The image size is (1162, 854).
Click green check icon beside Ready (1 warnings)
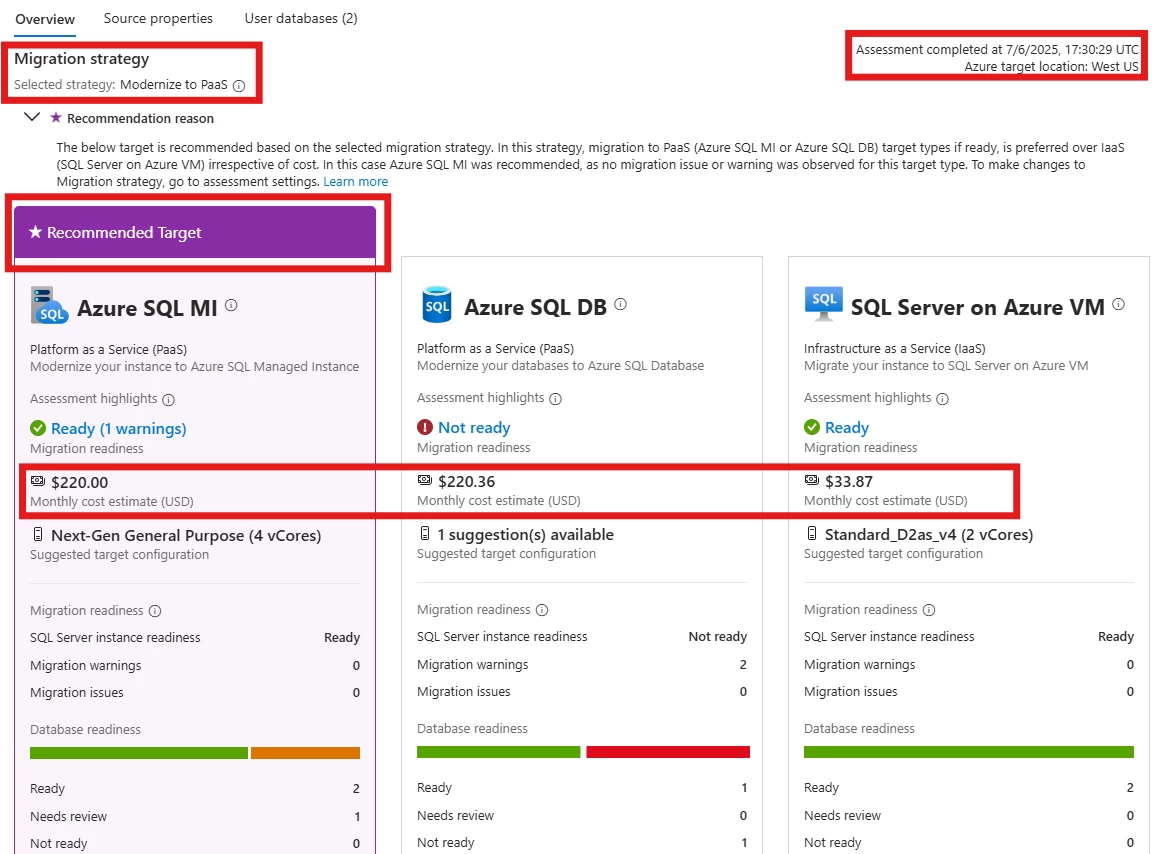click(x=38, y=428)
